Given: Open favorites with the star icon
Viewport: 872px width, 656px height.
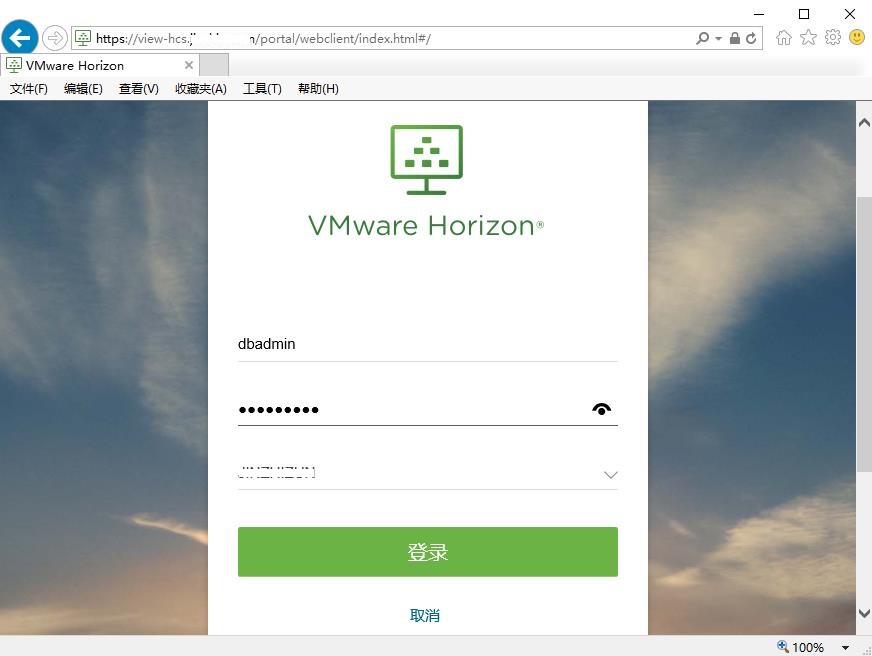Looking at the screenshot, I should point(809,37).
